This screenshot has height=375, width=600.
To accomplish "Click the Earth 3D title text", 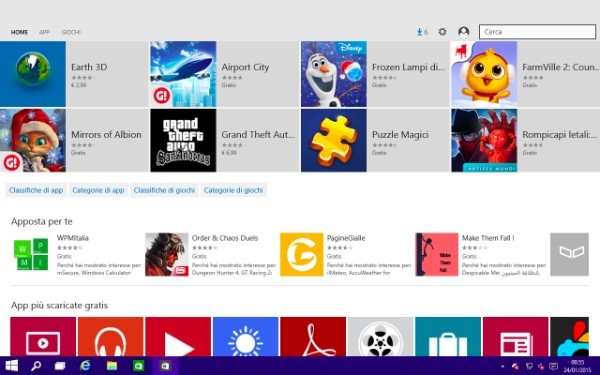I will coord(89,67).
